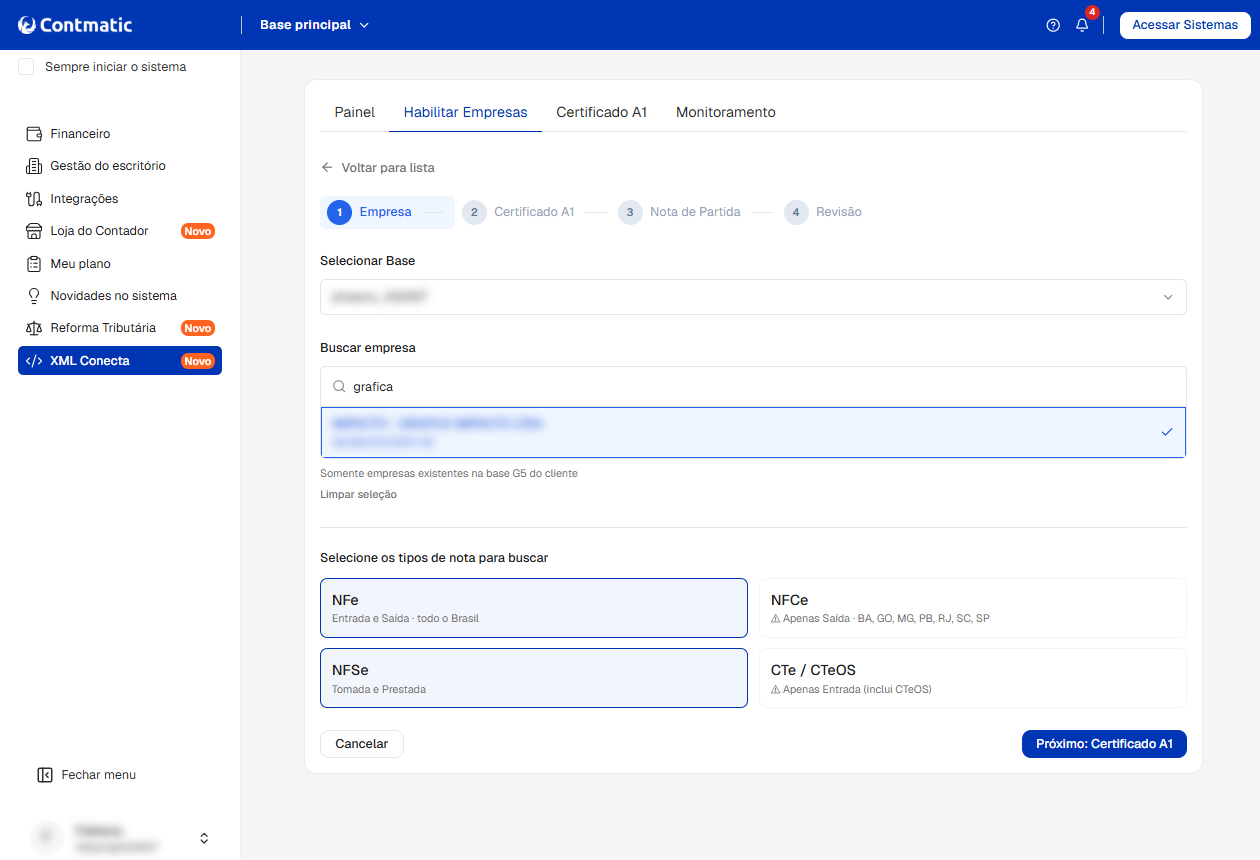Open Gestão do escritório in the sidebar

coord(120,166)
